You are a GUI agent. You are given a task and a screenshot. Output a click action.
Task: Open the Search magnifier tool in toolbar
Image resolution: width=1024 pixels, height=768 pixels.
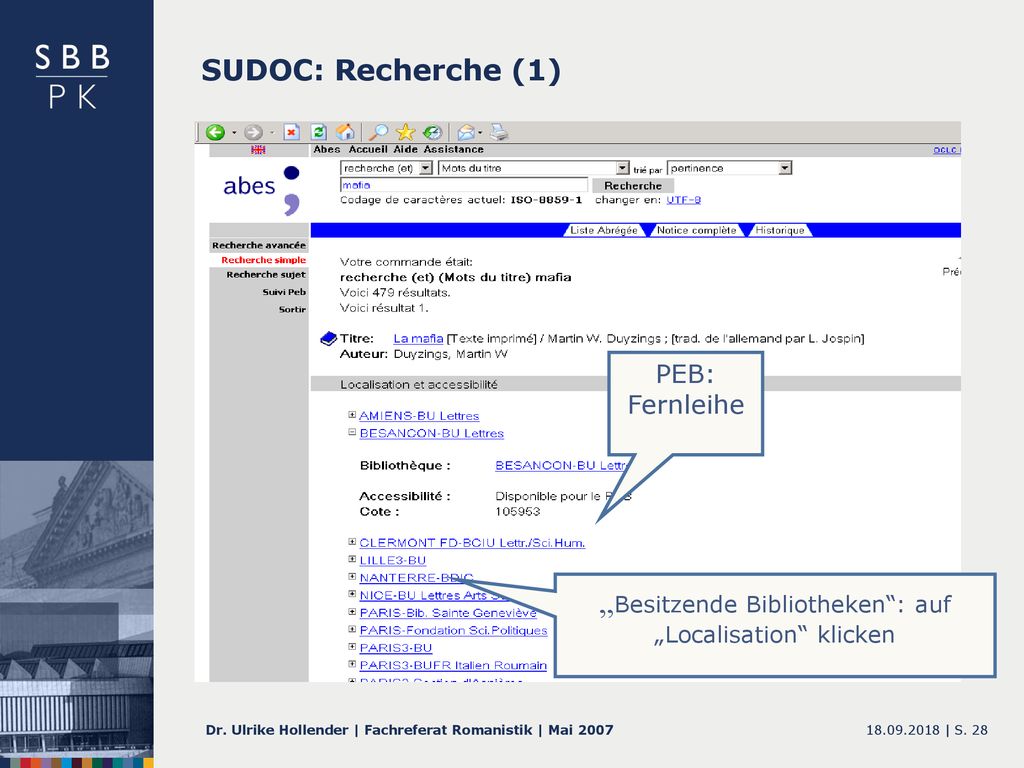click(378, 133)
